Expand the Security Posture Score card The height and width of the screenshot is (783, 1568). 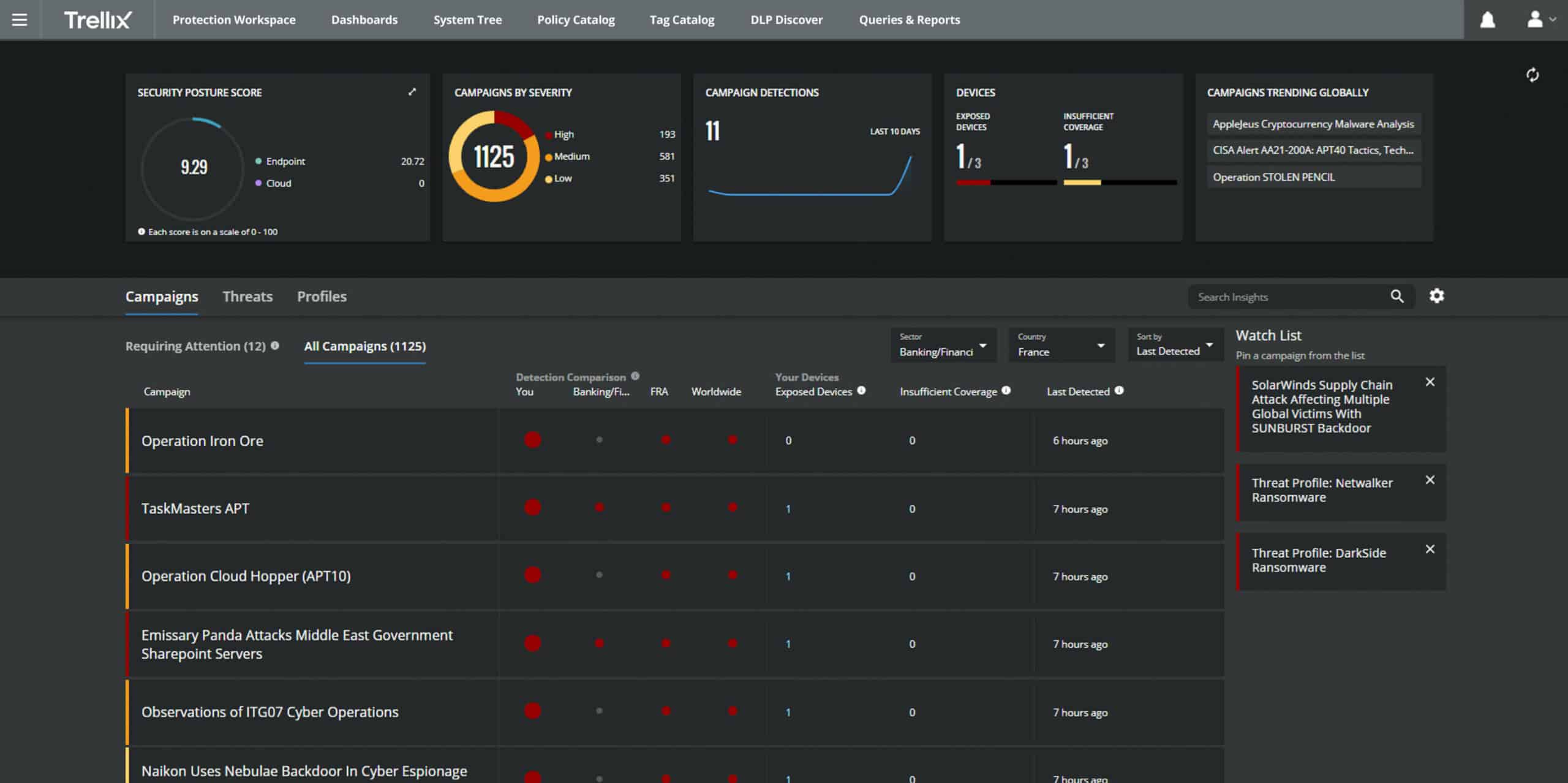[412, 92]
